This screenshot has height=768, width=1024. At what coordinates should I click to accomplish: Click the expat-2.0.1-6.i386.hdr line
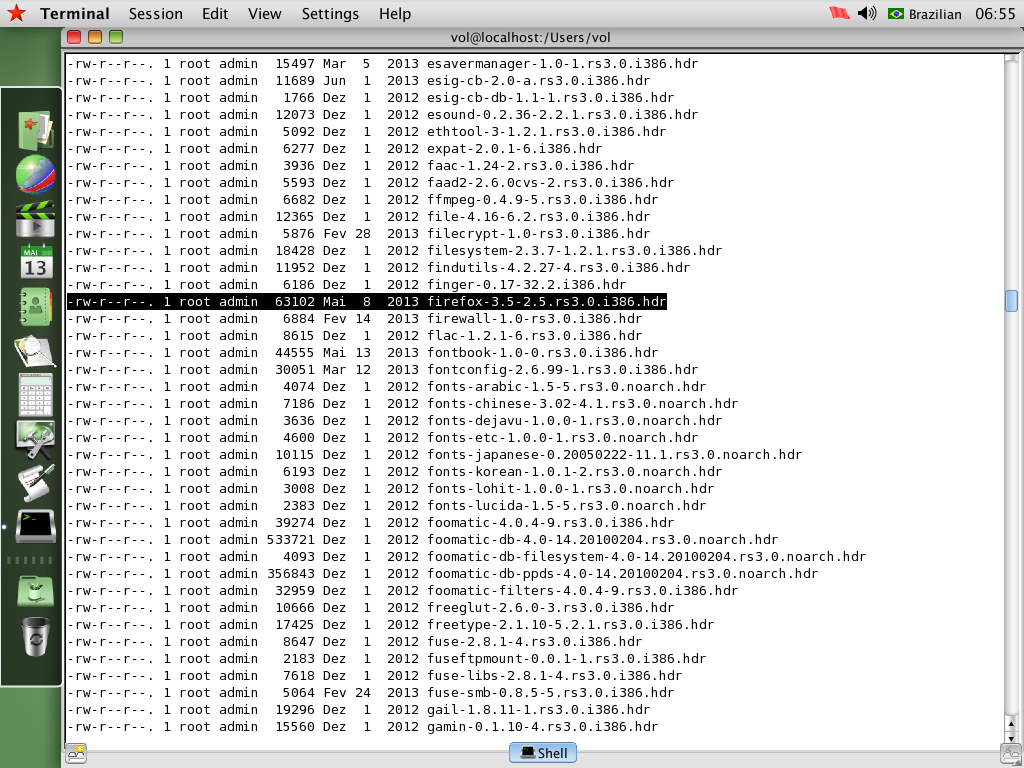(335, 149)
